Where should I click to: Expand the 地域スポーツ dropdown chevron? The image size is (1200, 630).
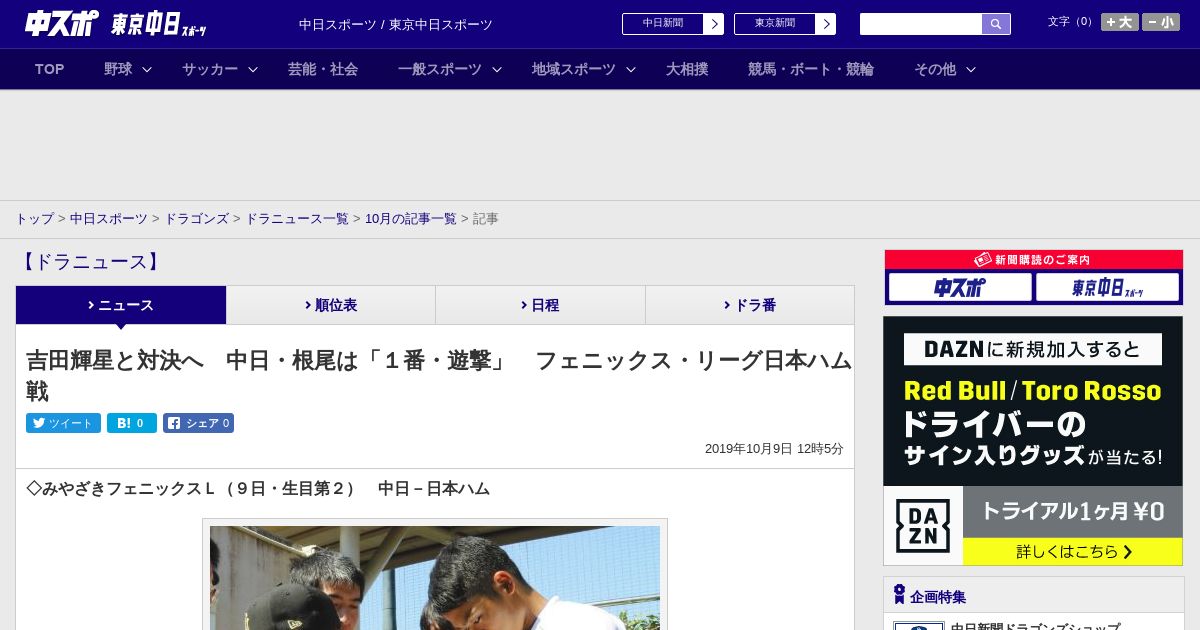(x=631, y=69)
